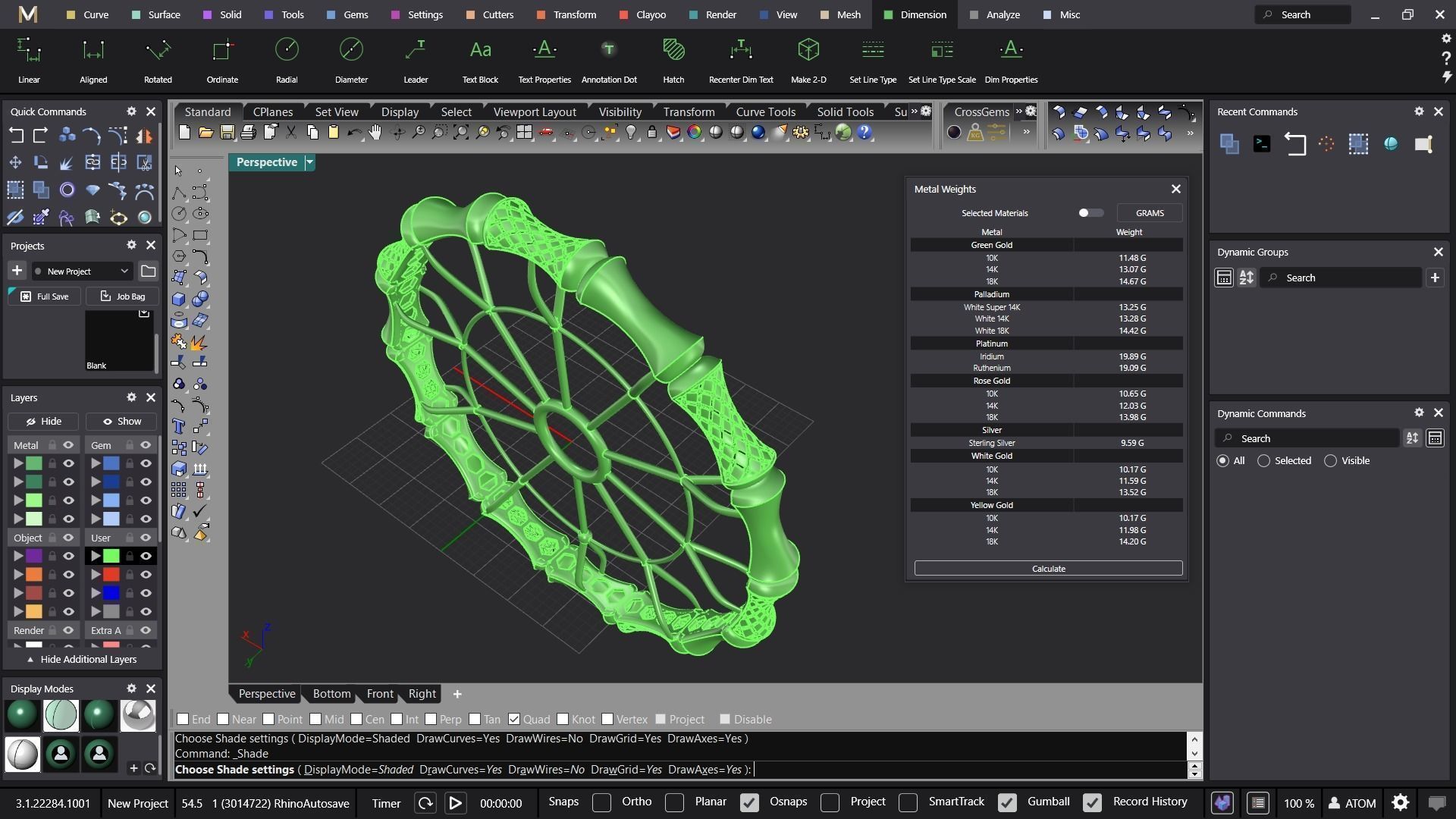Toggle visibility of the Metal layer group
The image size is (1456, 819).
[x=68, y=445]
